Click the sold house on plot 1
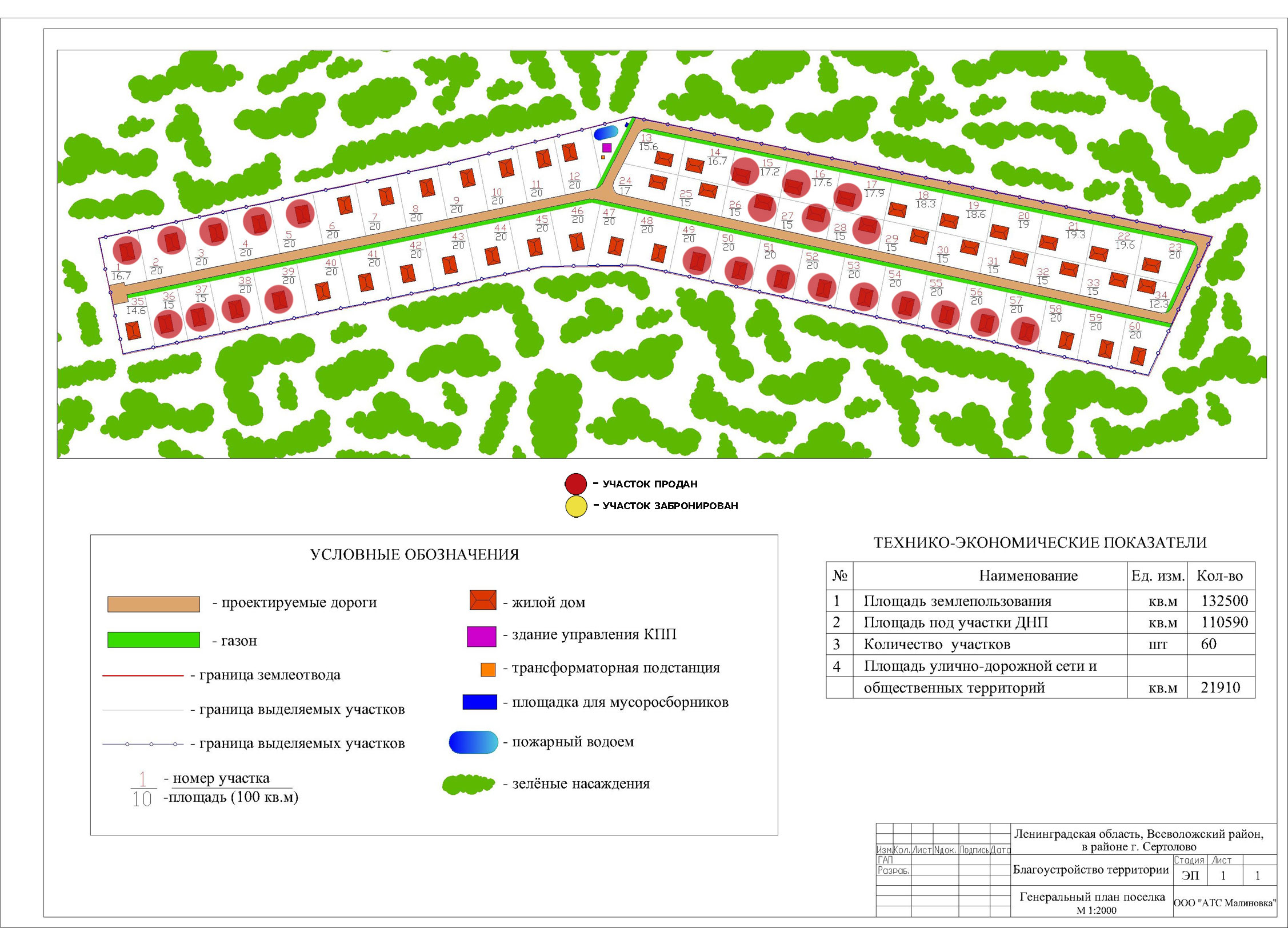1288x928 pixels. [x=127, y=251]
